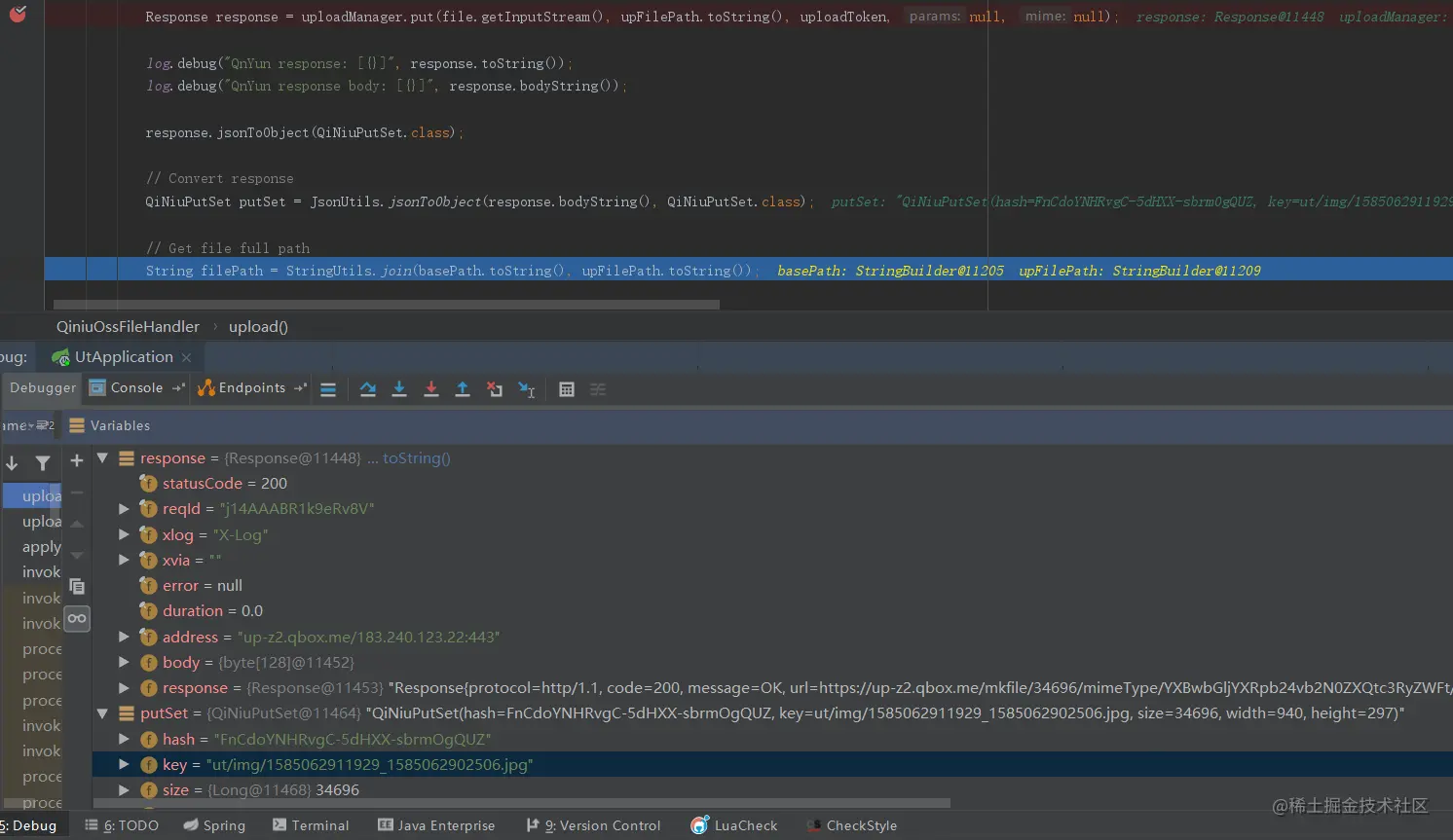1453x840 pixels.
Task: Click the Run to Cursor icon
Action: pyautogui.click(x=527, y=389)
